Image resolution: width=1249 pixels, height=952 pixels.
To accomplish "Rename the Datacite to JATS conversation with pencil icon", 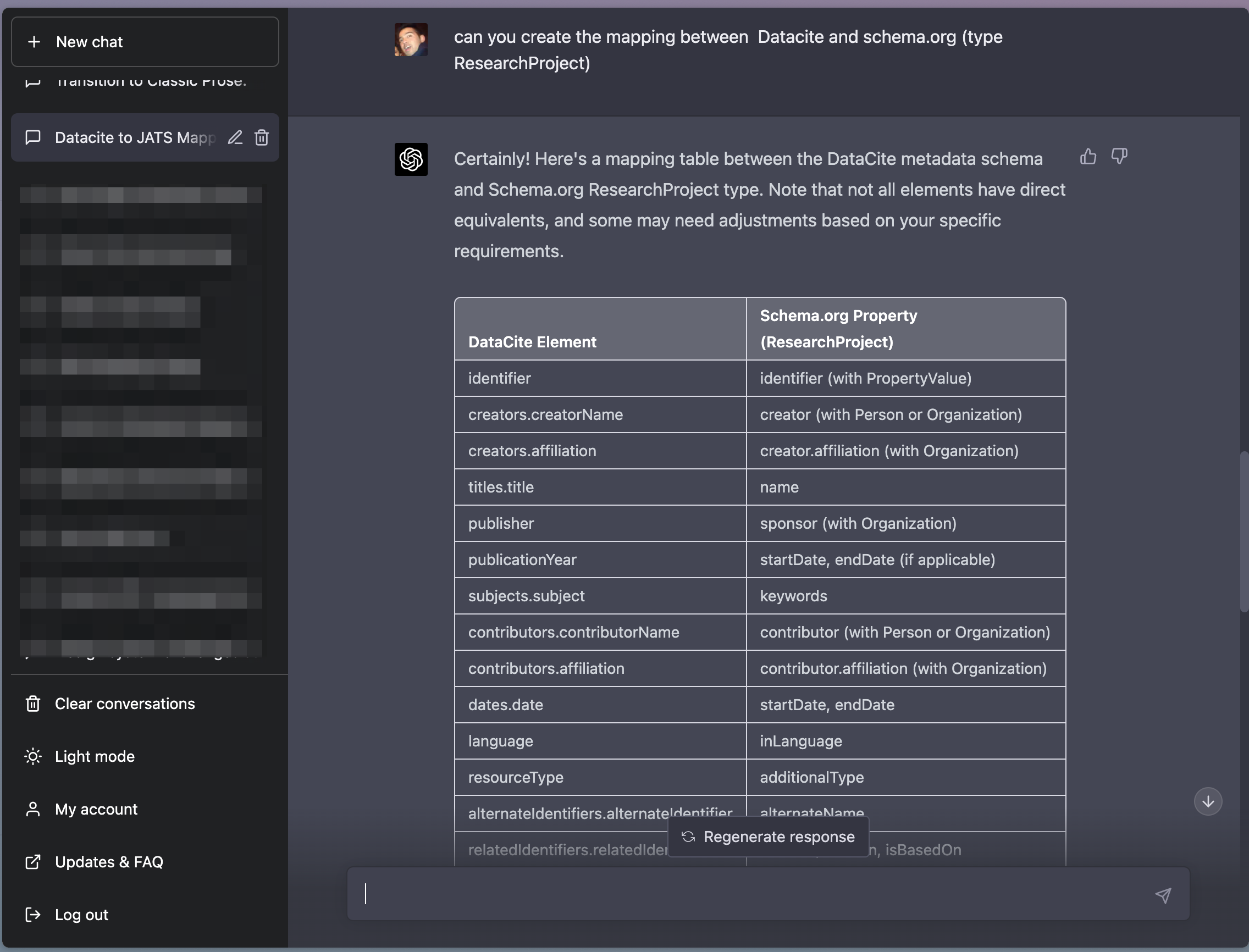I will click(x=235, y=138).
